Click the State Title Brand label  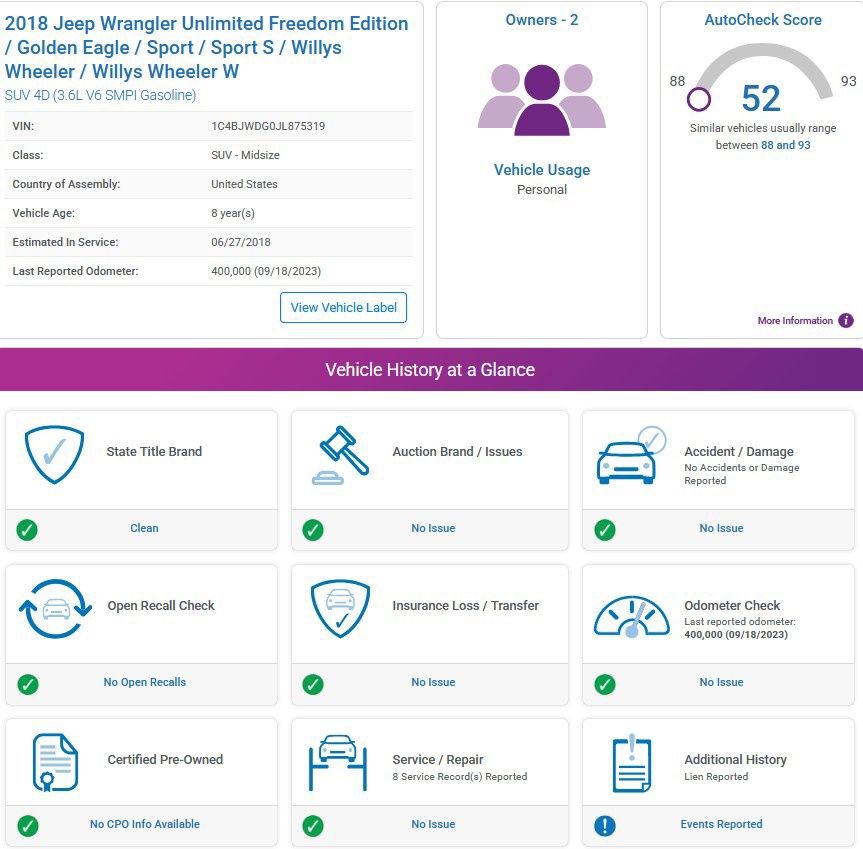coord(154,452)
